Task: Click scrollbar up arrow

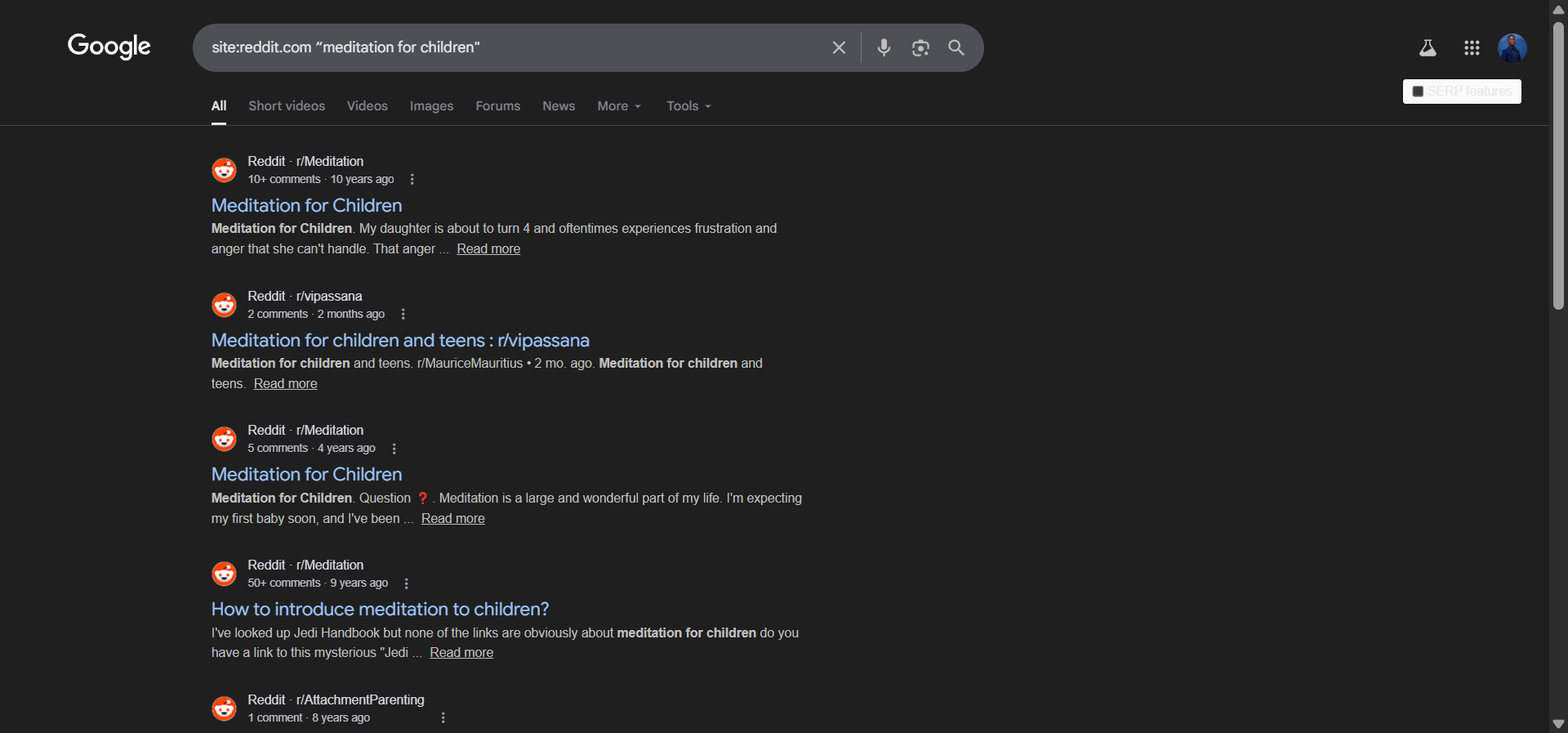Action: click(1558, 9)
